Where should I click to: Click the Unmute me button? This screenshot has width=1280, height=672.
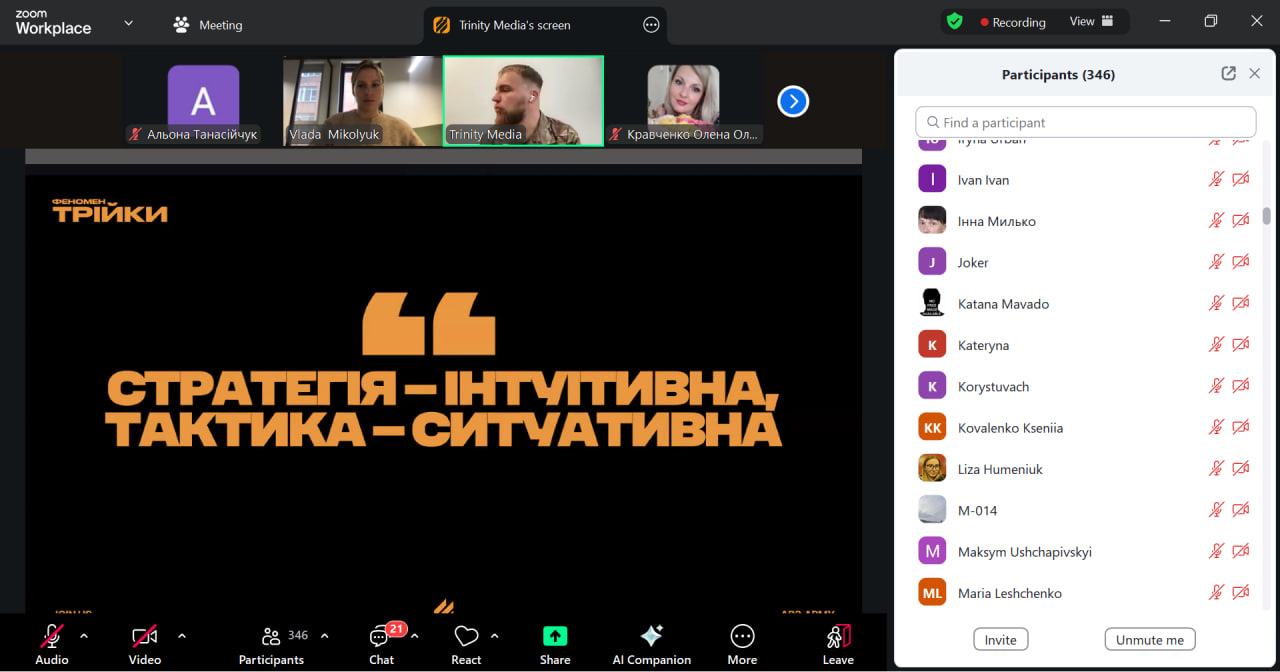pos(1149,640)
